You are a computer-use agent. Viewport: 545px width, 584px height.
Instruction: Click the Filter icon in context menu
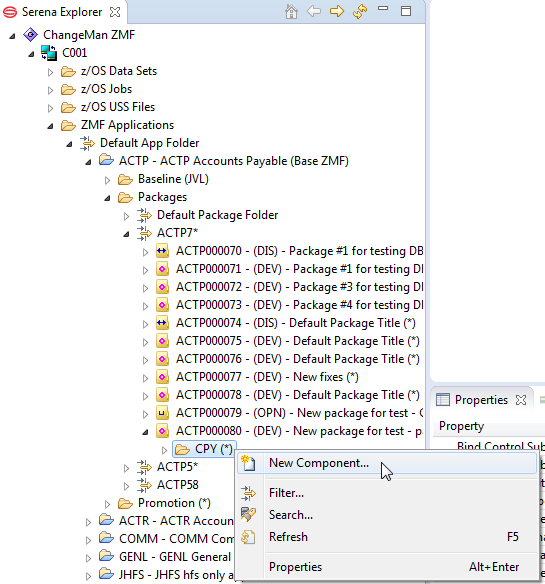tap(248, 493)
